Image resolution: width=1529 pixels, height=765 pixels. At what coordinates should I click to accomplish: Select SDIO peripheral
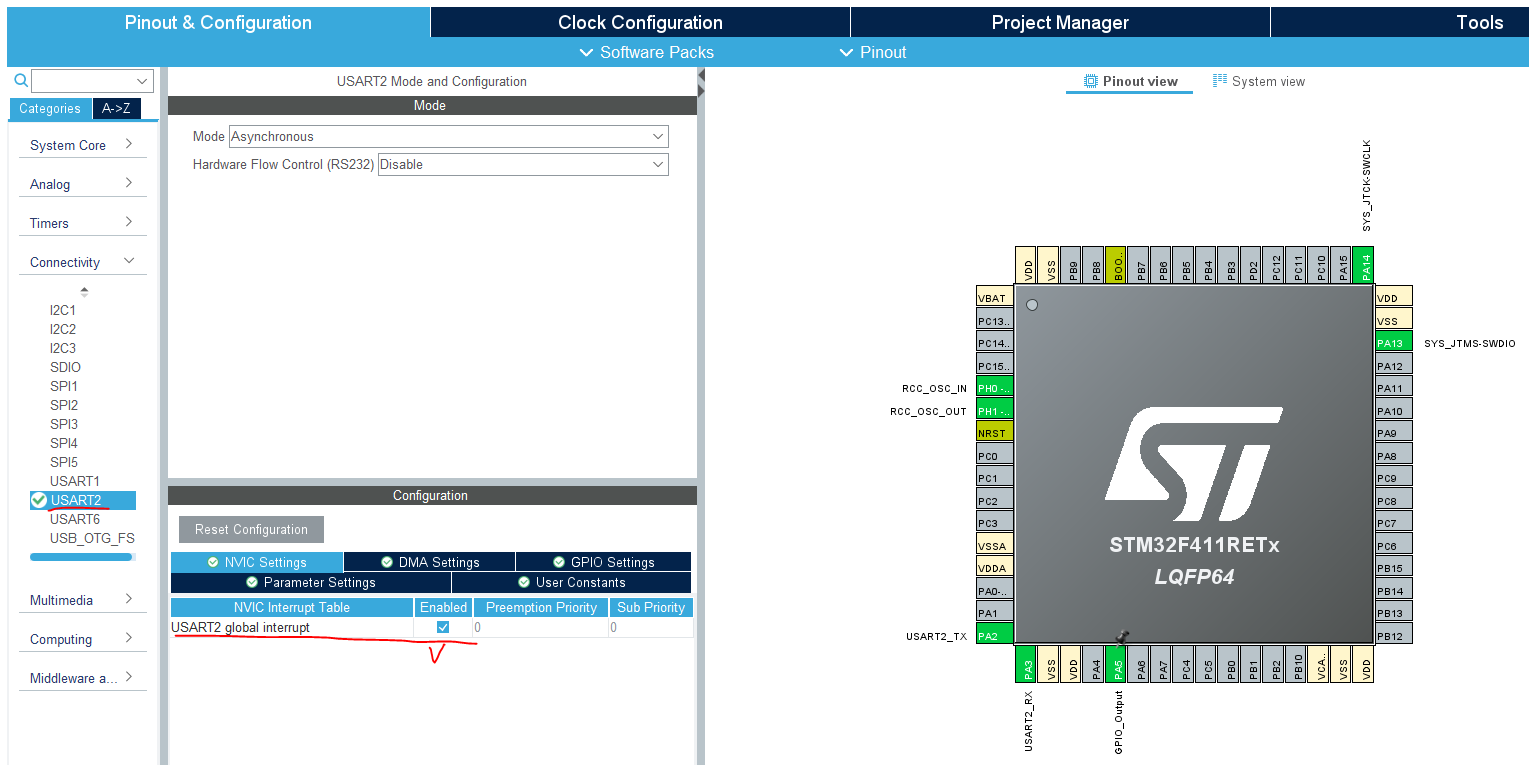[x=65, y=367]
